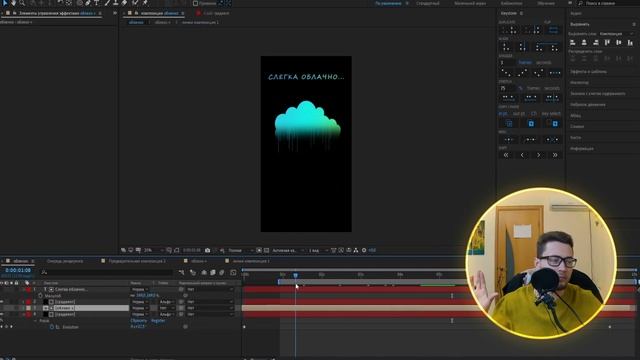Image resolution: width=640 pixels, height=360 pixels.
Task: Align layers to bottom edge
Action: [x=630, y=42]
